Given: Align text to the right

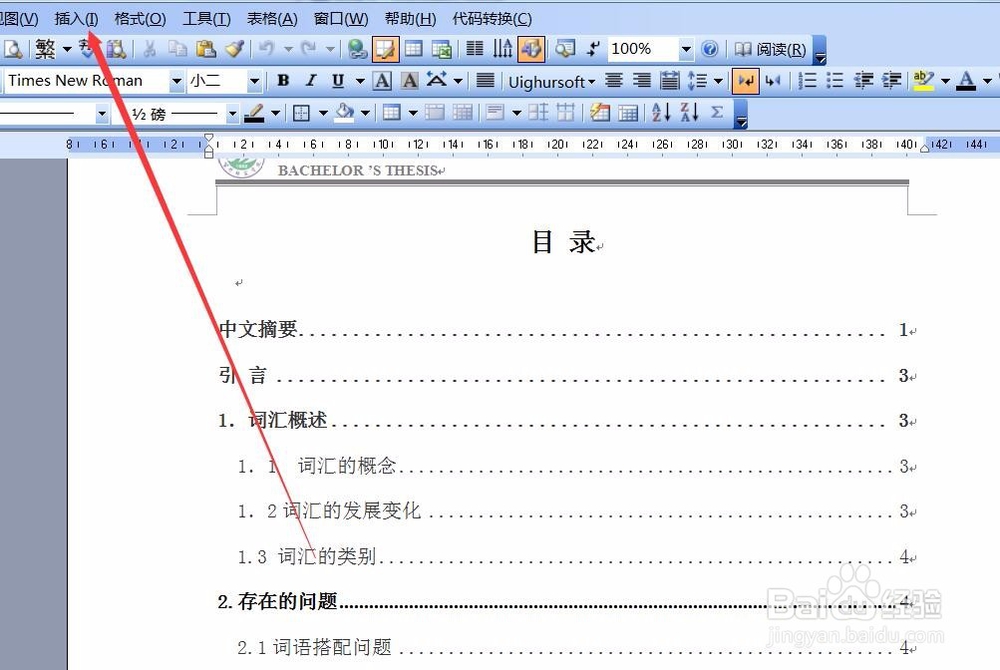Looking at the screenshot, I should click(642, 80).
